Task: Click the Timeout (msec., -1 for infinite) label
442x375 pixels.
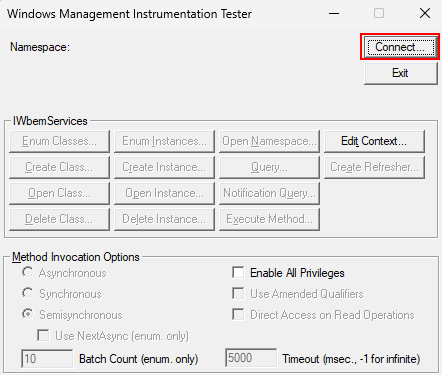Action: tap(351, 359)
